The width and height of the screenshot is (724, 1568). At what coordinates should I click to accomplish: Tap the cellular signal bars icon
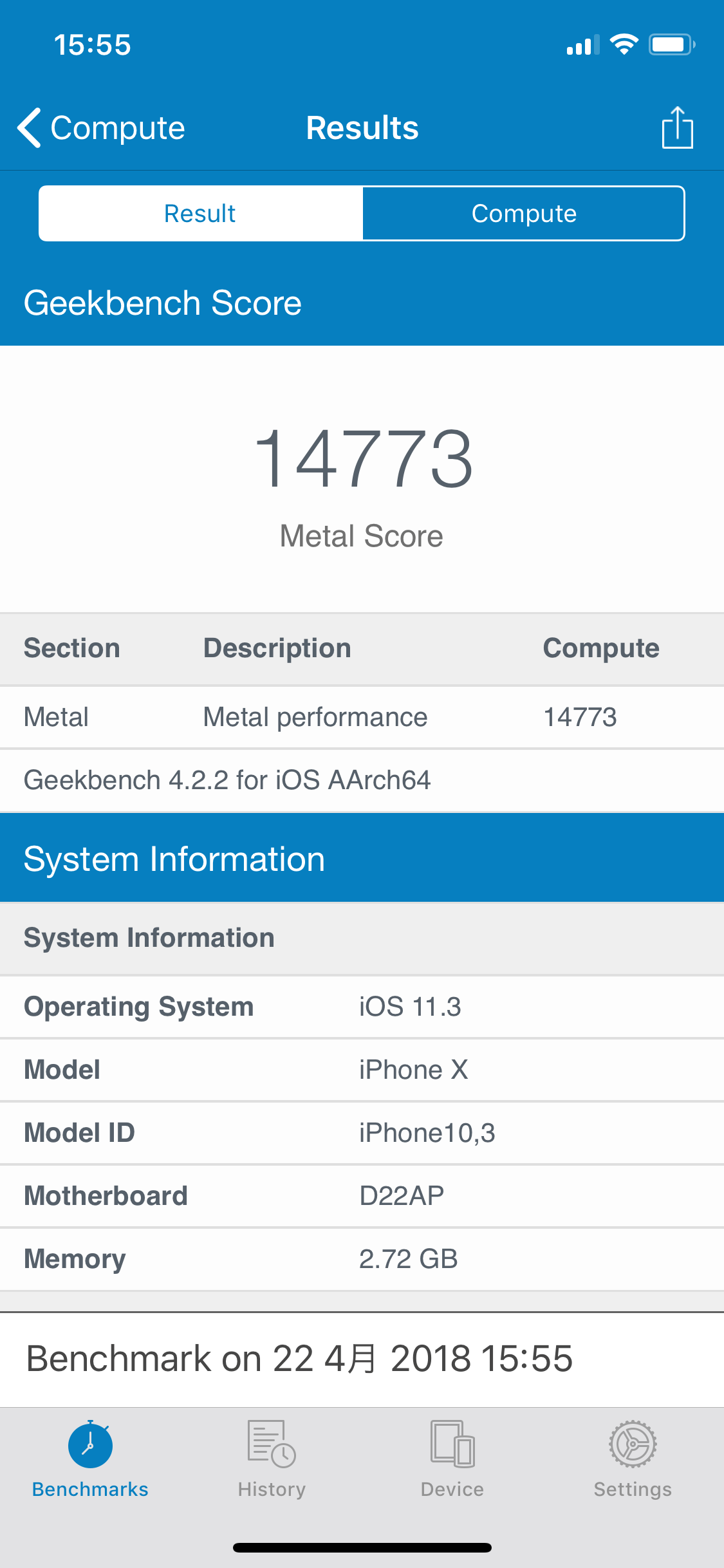[x=582, y=45]
